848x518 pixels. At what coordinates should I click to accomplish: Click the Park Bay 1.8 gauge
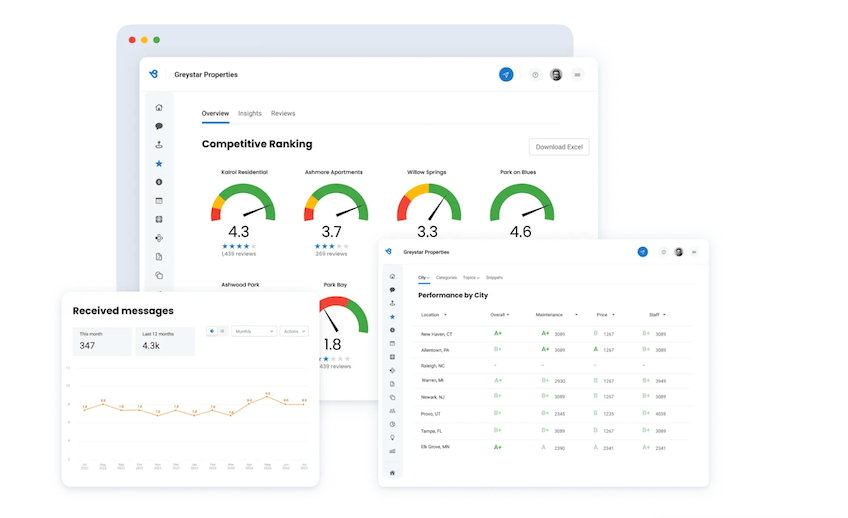344,315
